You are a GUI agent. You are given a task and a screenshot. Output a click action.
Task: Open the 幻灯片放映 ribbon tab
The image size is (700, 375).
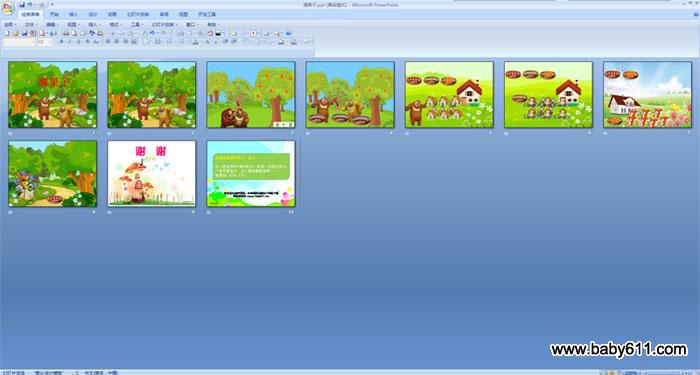pyautogui.click(x=138, y=14)
